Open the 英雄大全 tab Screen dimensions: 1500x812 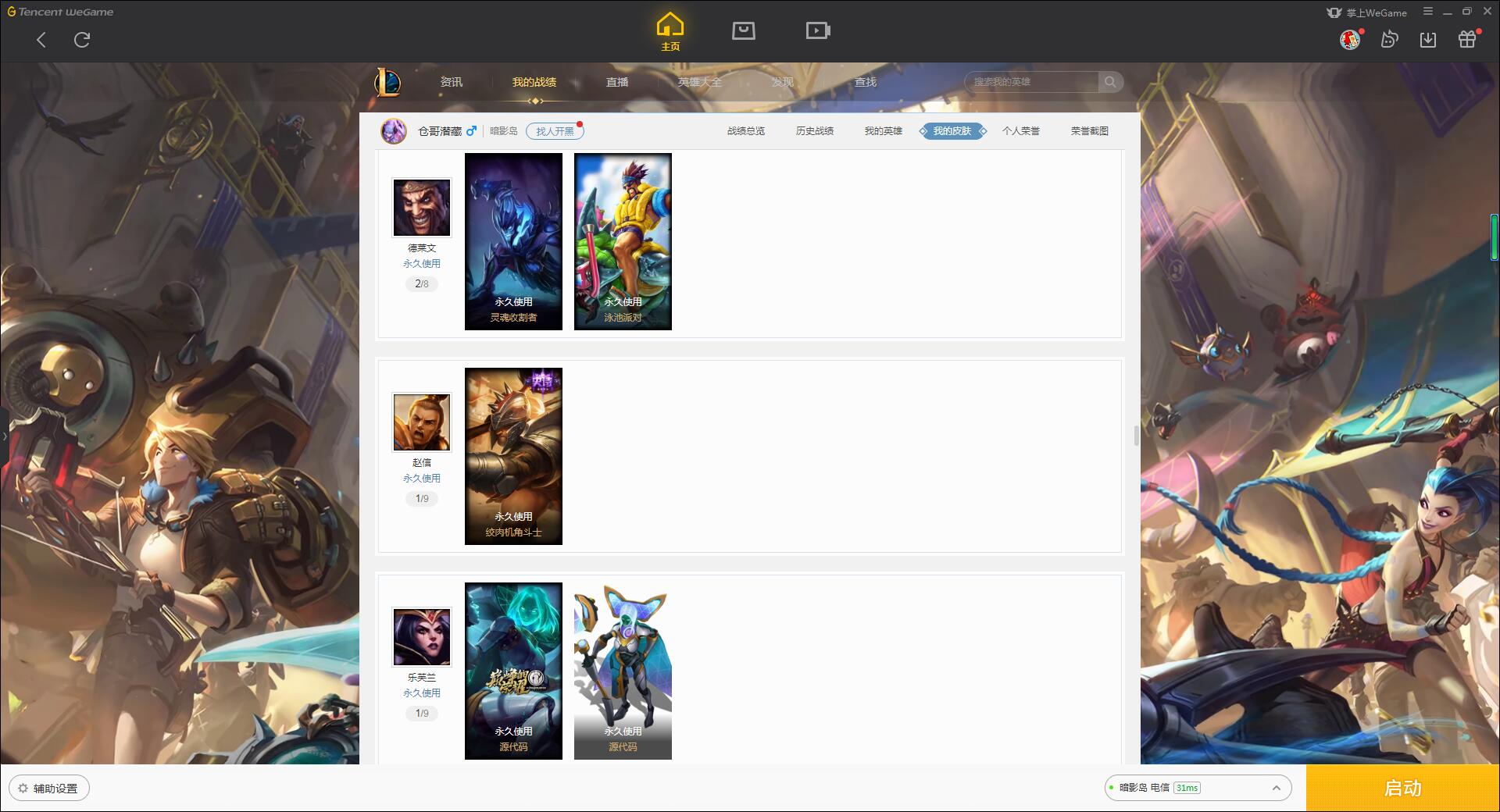(x=700, y=82)
